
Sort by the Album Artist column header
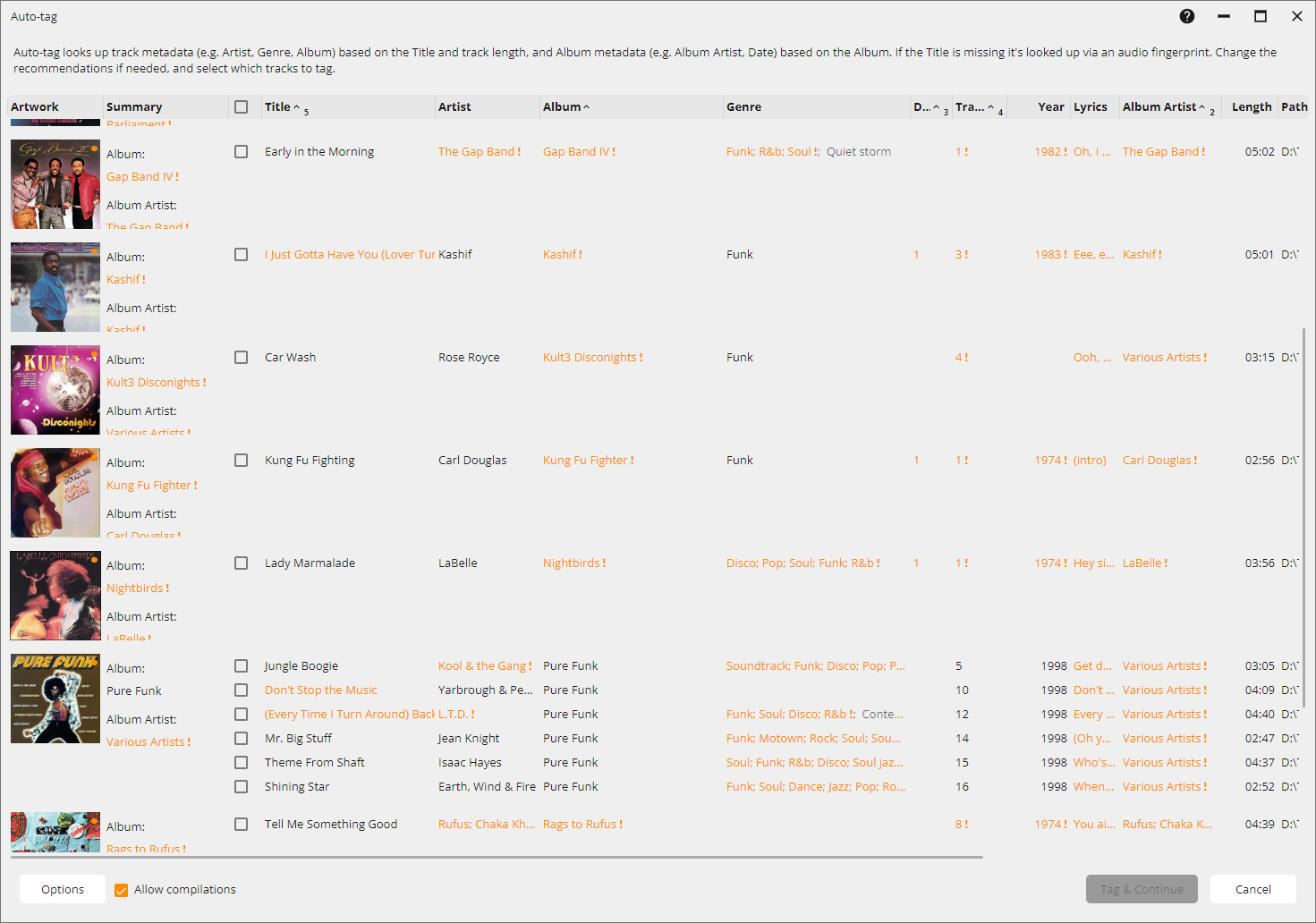click(x=1159, y=107)
